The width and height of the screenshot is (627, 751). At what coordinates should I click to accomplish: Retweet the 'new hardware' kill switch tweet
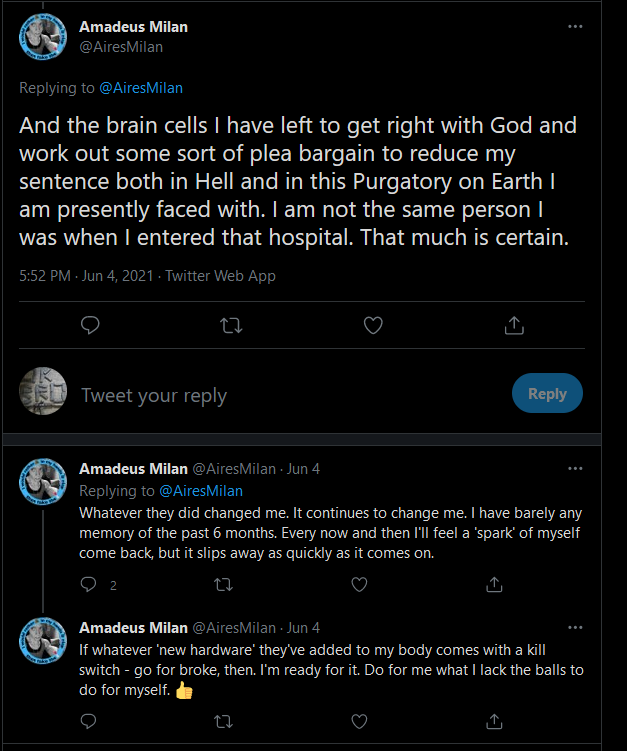(x=223, y=721)
